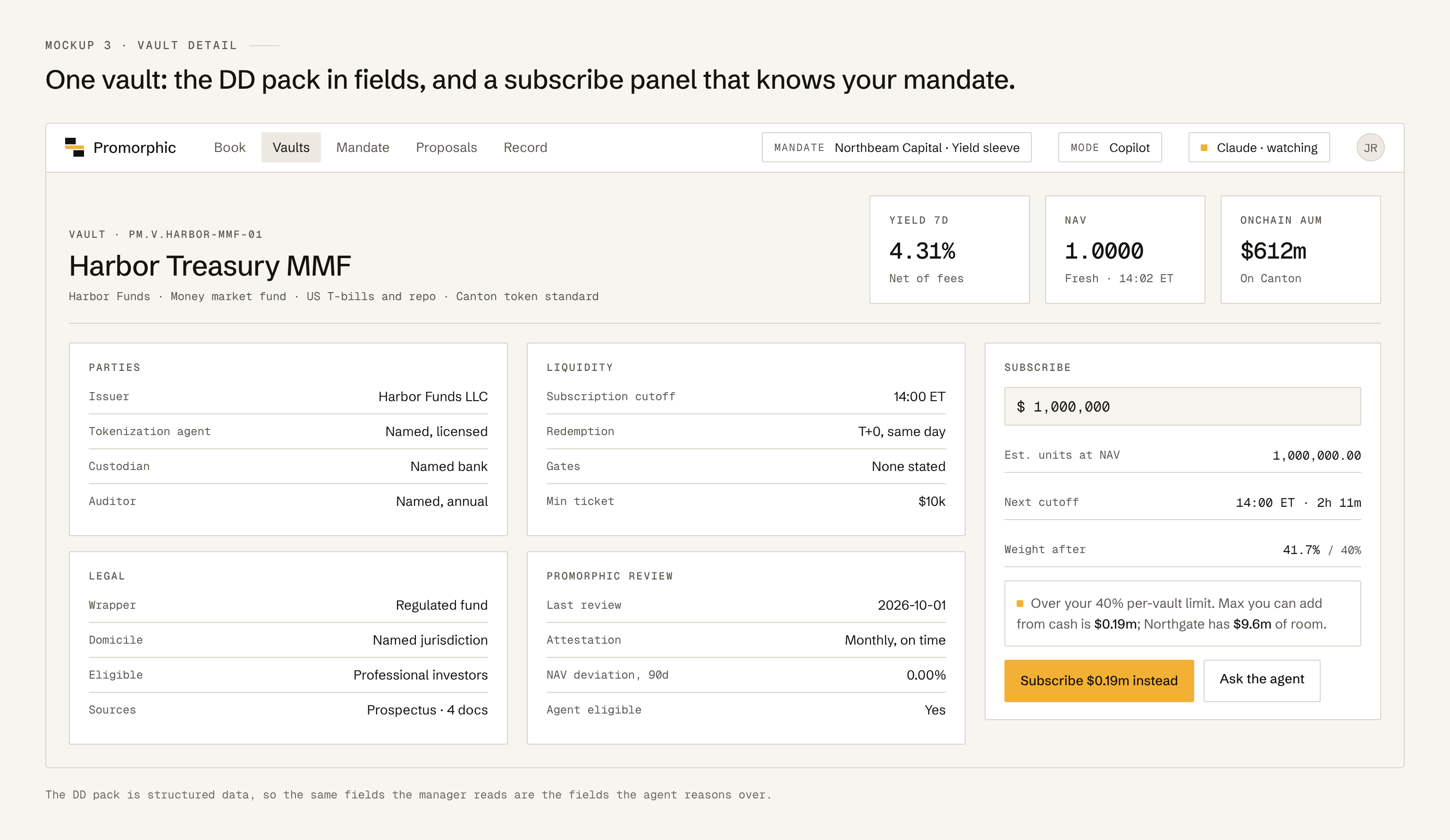Click the subscribe amount input field
Image resolution: width=1450 pixels, height=840 pixels.
(x=1182, y=406)
